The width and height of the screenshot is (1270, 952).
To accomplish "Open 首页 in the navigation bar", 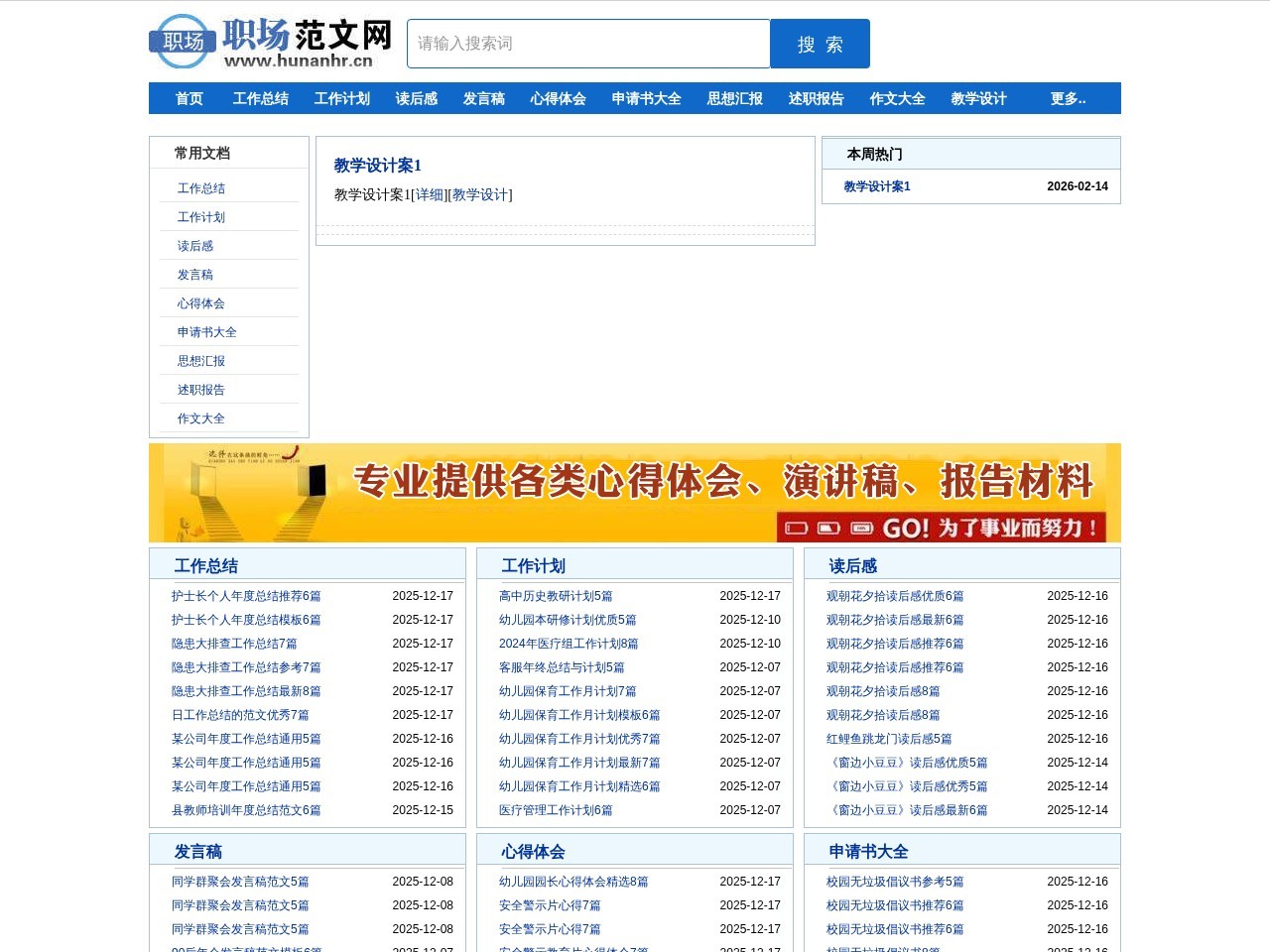I will tap(190, 98).
